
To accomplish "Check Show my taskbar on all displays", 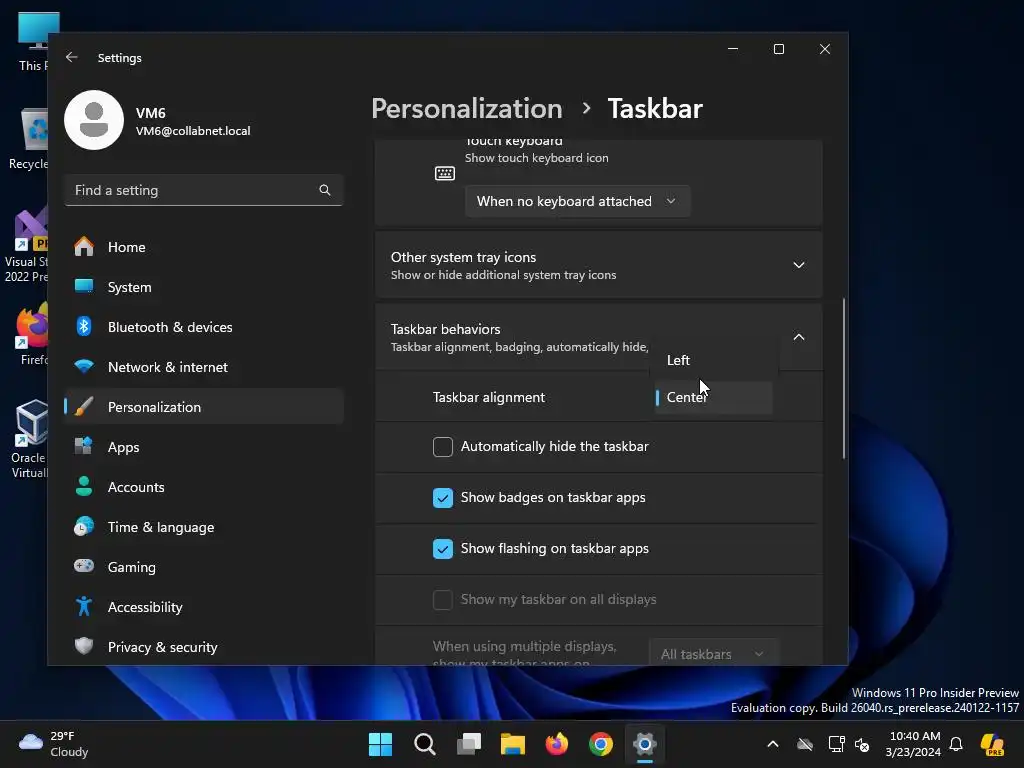I will click(x=443, y=600).
